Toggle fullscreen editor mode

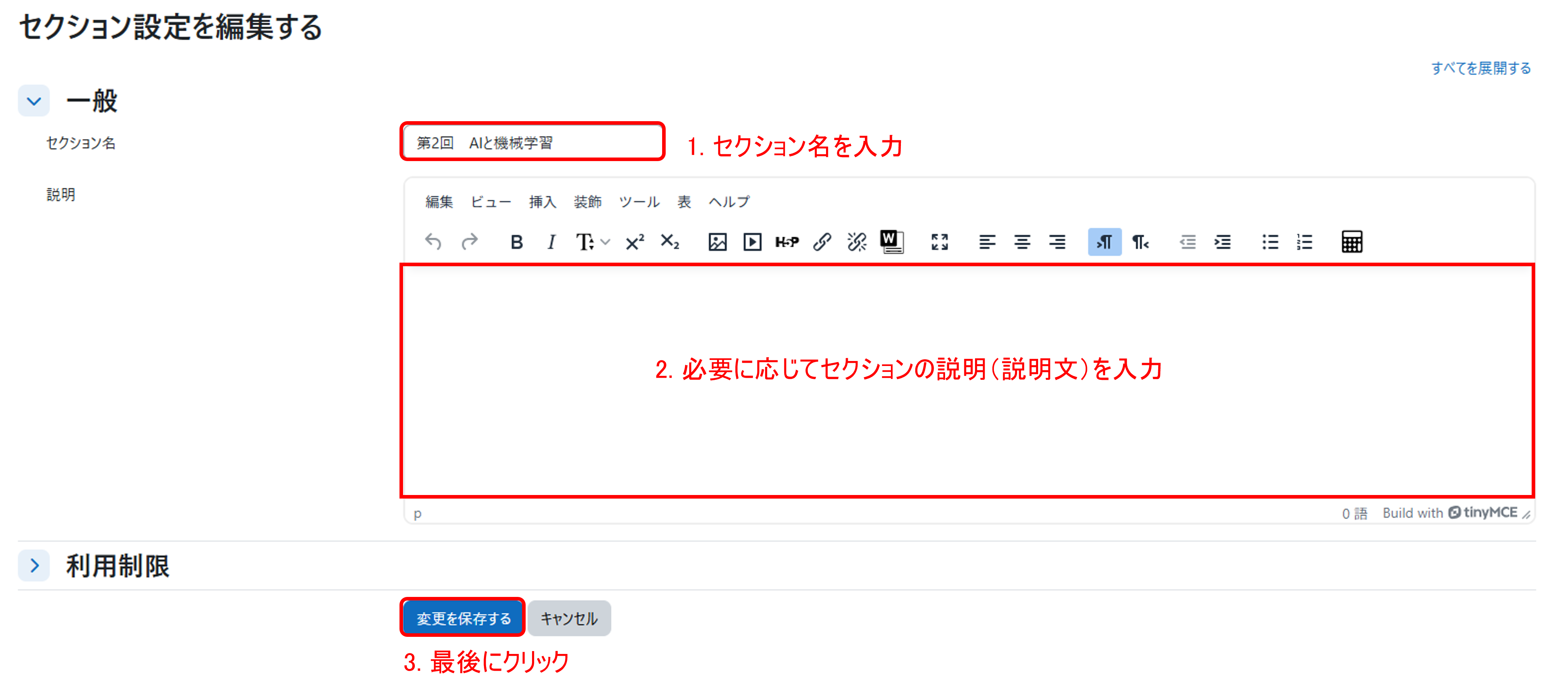pos(940,242)
